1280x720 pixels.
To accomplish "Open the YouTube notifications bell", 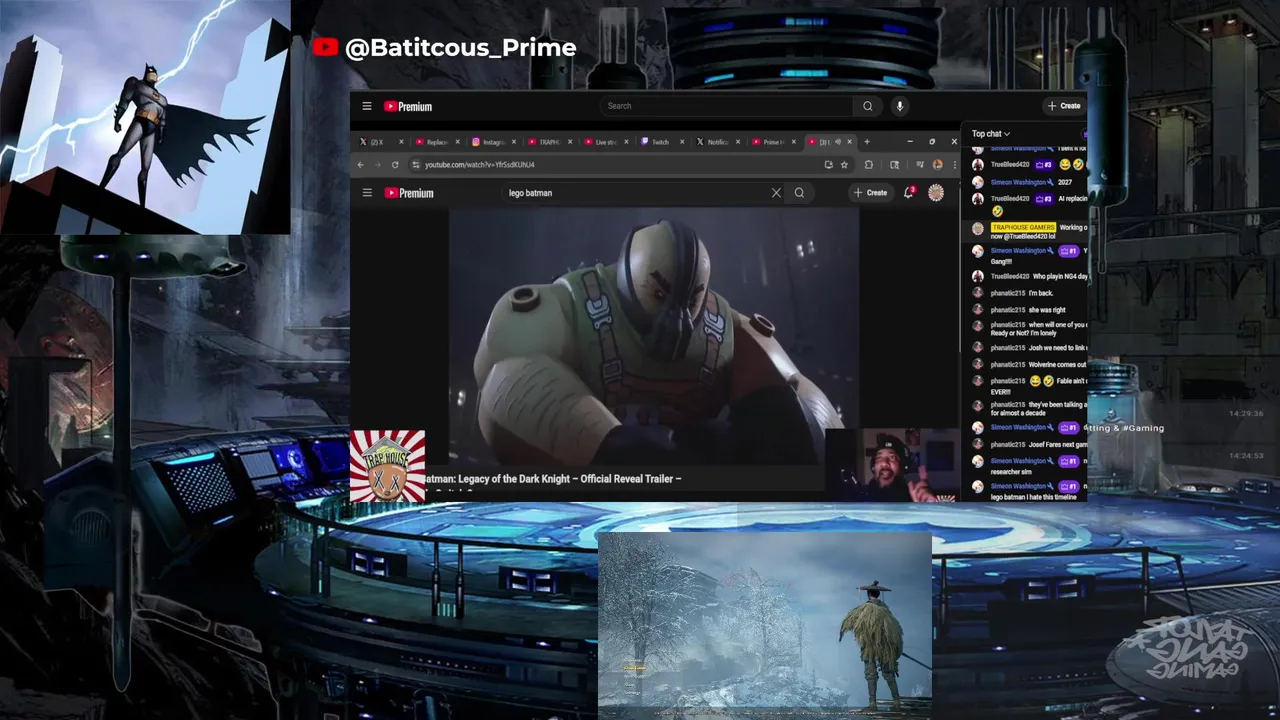I will pyautogui.click(x=908, y=193).
